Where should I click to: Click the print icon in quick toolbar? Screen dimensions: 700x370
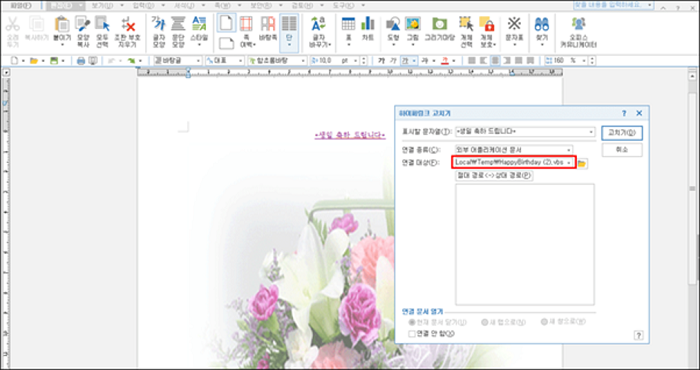pyautogui.click(x=81, y=61)
